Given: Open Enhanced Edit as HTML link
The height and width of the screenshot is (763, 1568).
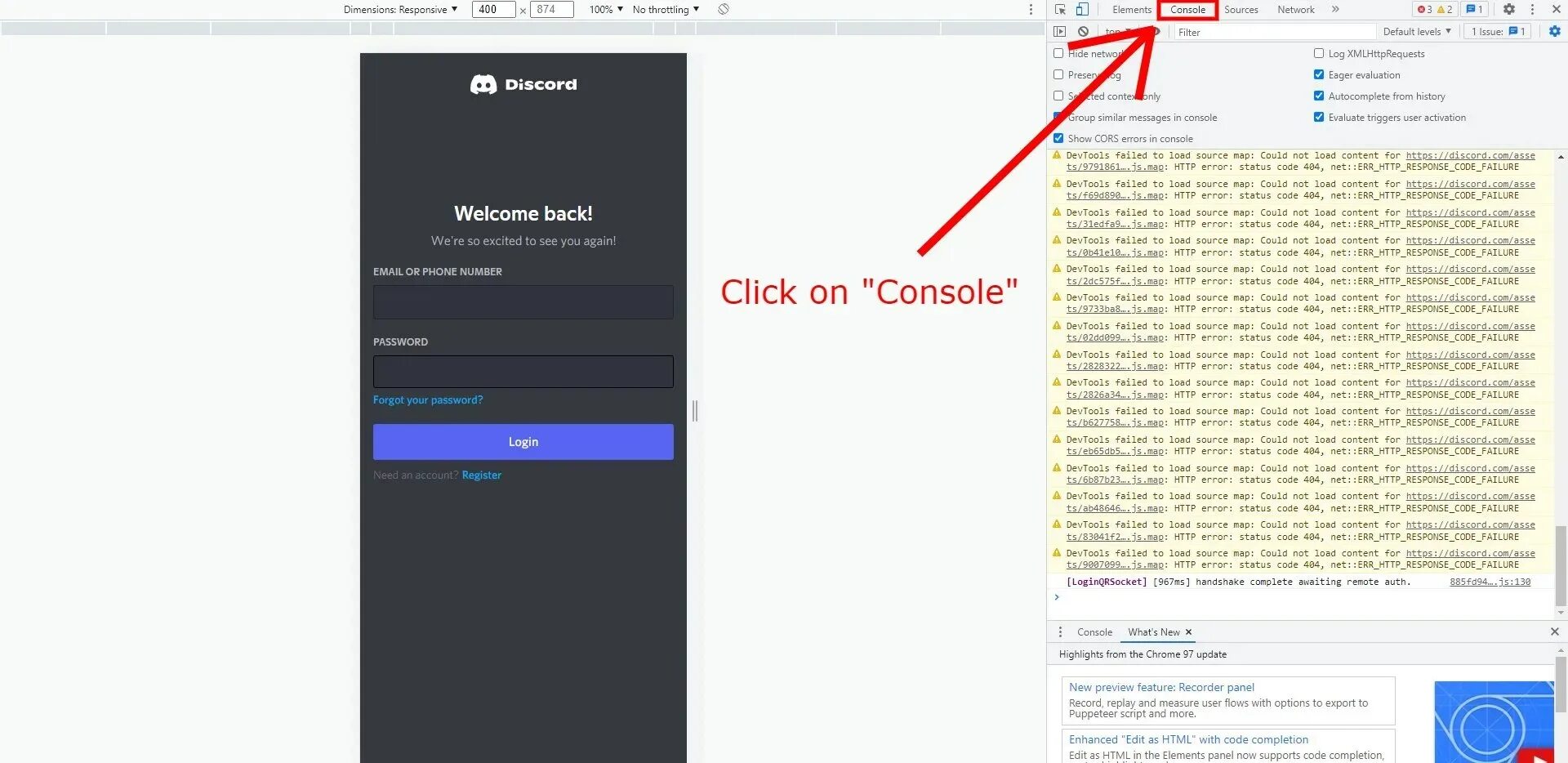Looking at the screenshot, I should click(1188, 740).
